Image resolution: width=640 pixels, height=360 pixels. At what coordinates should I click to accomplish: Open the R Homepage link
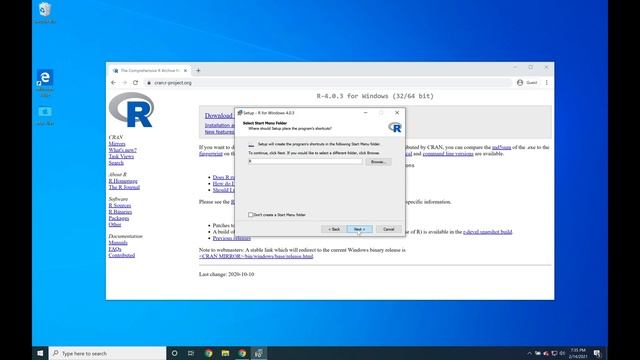123,181
